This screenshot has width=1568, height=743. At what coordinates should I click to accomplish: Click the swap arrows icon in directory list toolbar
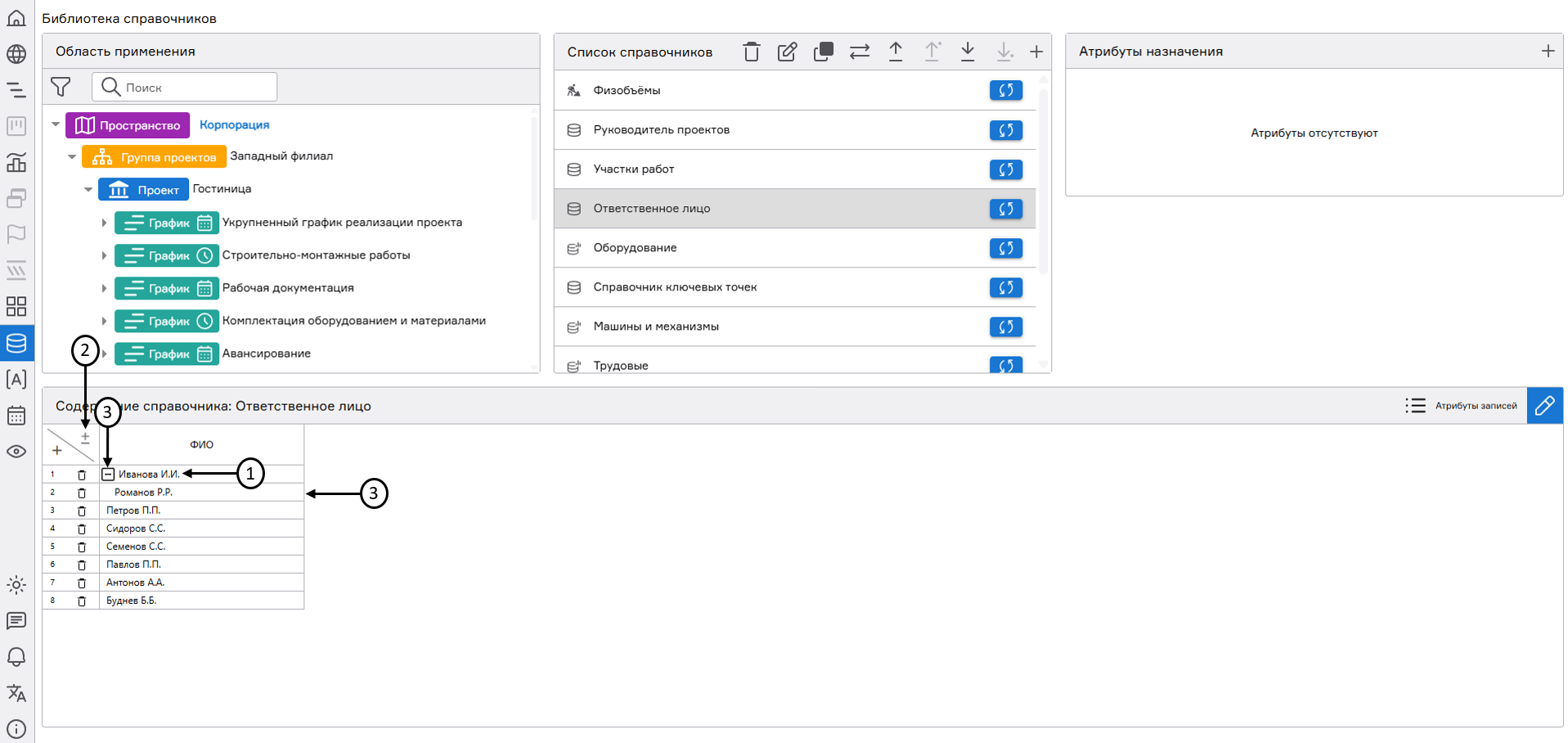pyautogui.click(x=859, y=52)
